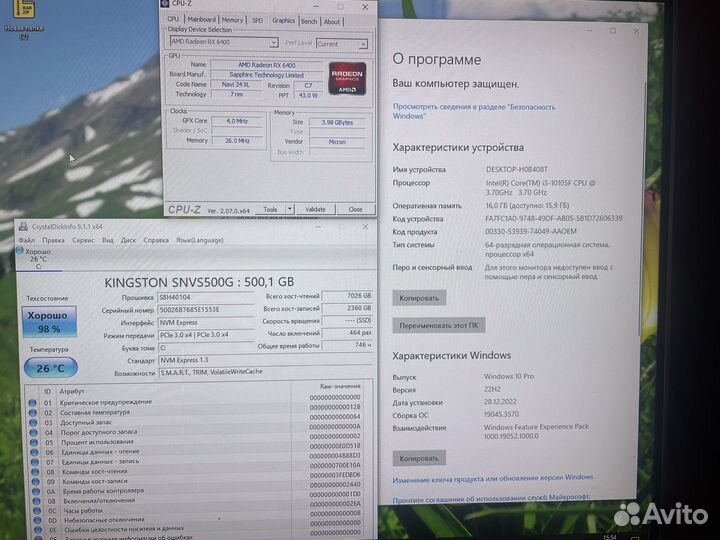The image size is (720, 540).
Task: Expand the Tools dropdown arrow in CPU-Z
Action: pyautogui.click(x=290, y=209)
